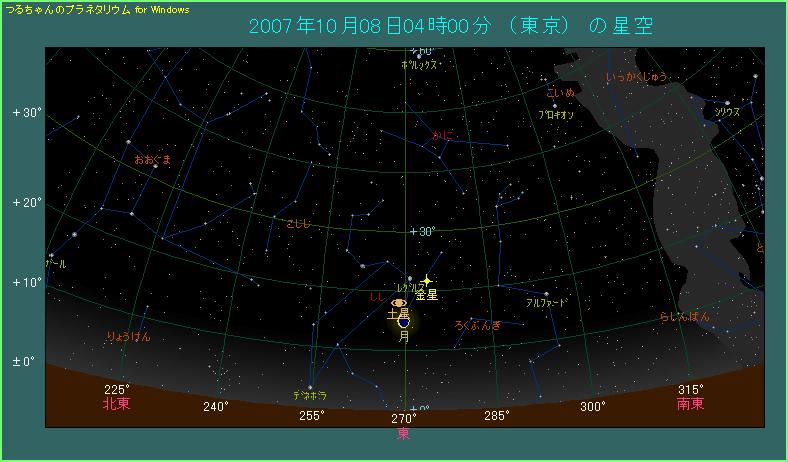
Task: Click the Saturn planet icon
Action: coord(400,303)
